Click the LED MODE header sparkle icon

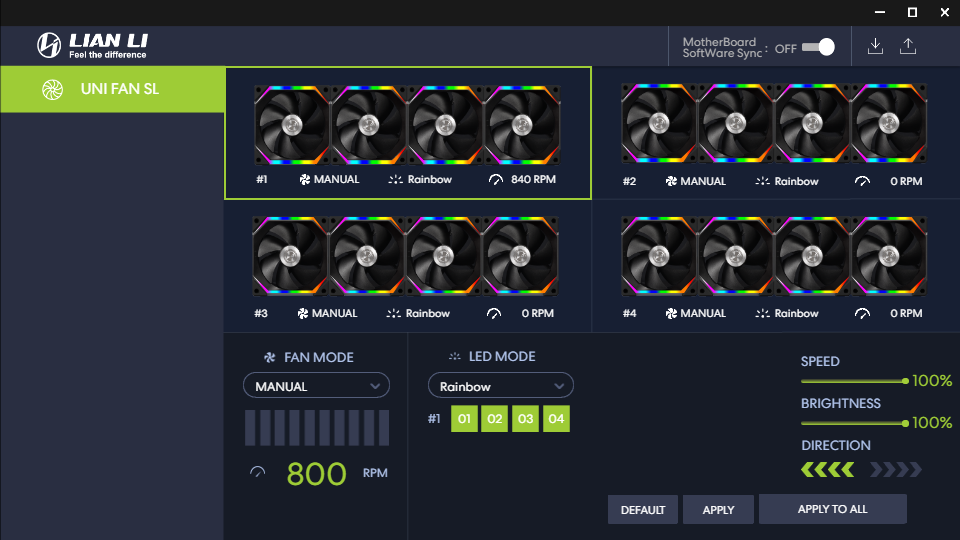454,356
